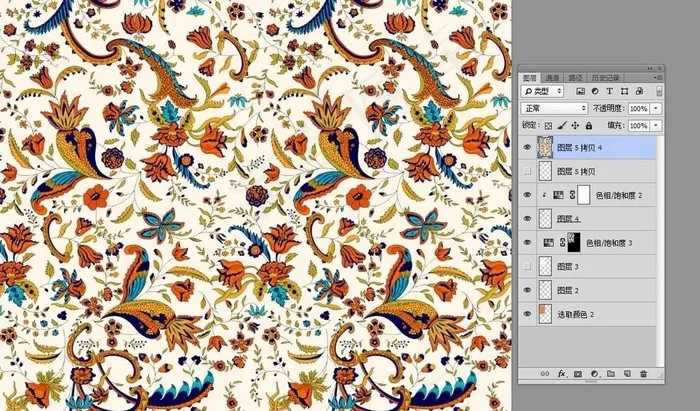Image resolution: width=700 pixels, height=411 pixels.
Task: Switch to the 通道 tab
Action: [x=551, y=76]
